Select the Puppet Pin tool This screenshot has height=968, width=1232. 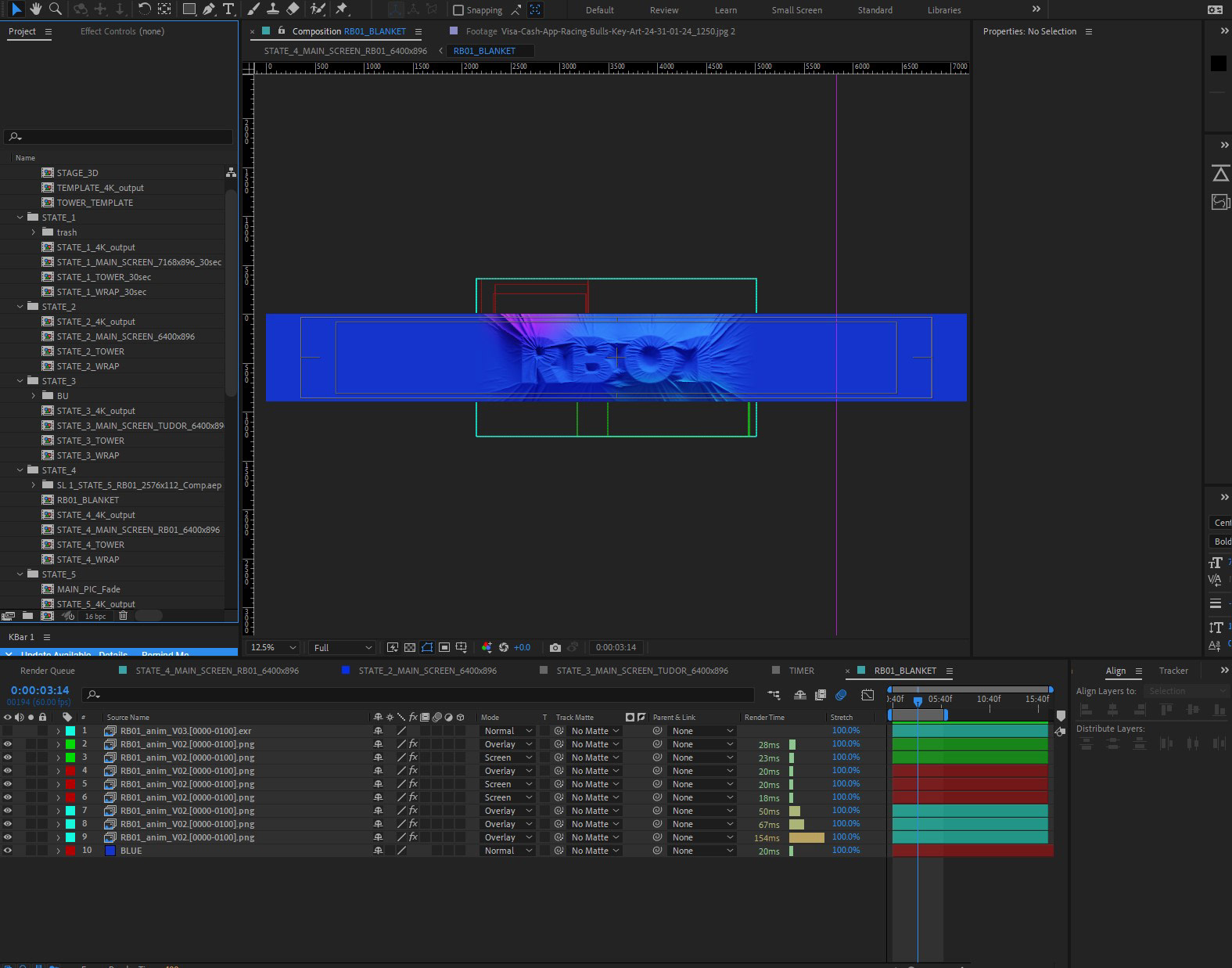pos(342,9)
